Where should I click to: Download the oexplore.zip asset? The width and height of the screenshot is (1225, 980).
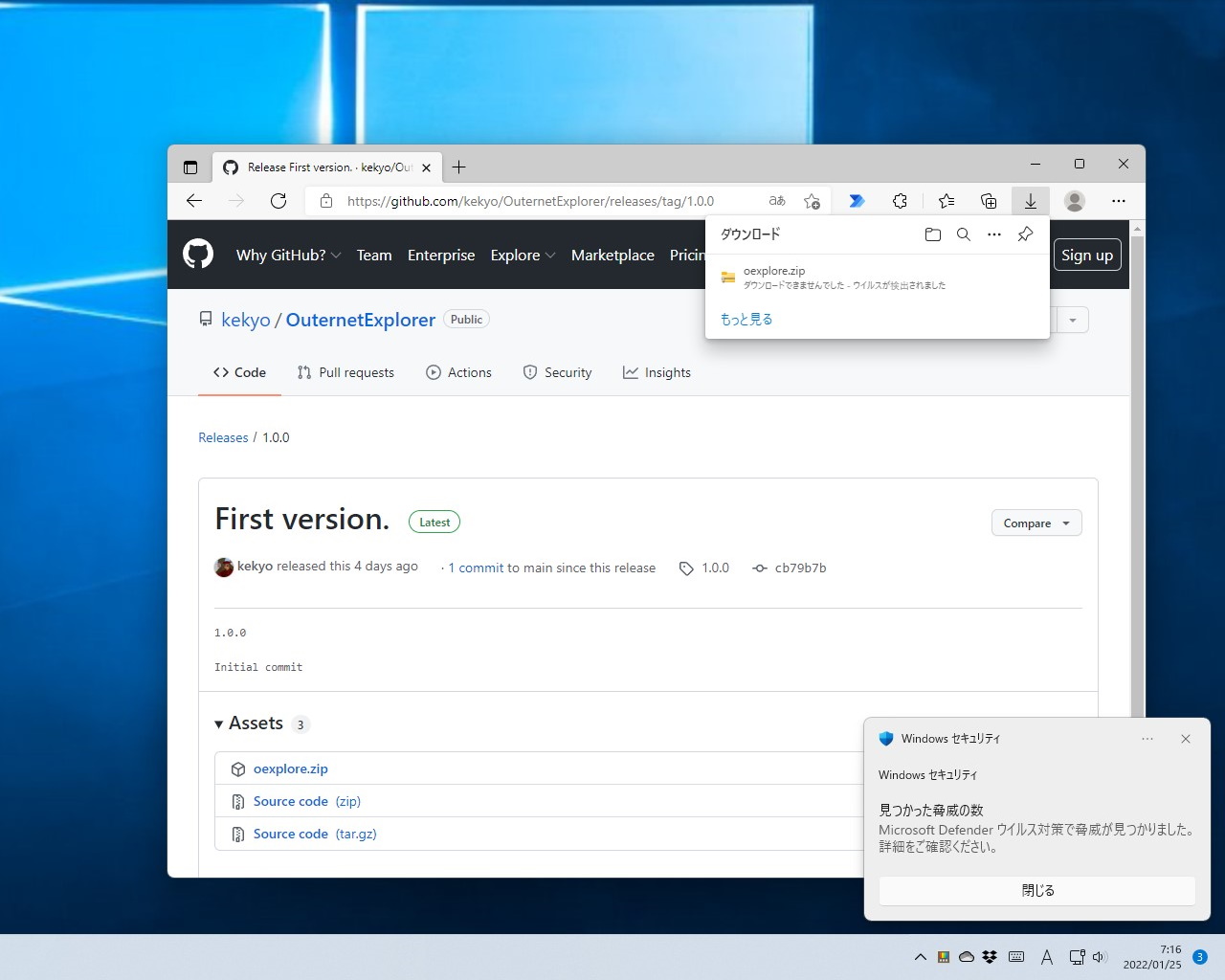(291, 768)
